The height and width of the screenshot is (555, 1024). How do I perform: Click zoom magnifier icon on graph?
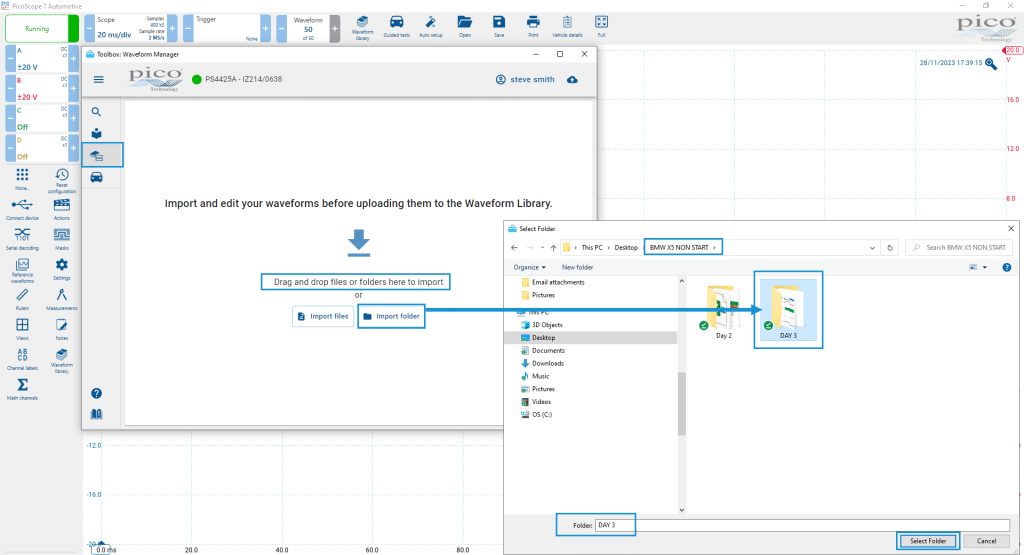991,64
